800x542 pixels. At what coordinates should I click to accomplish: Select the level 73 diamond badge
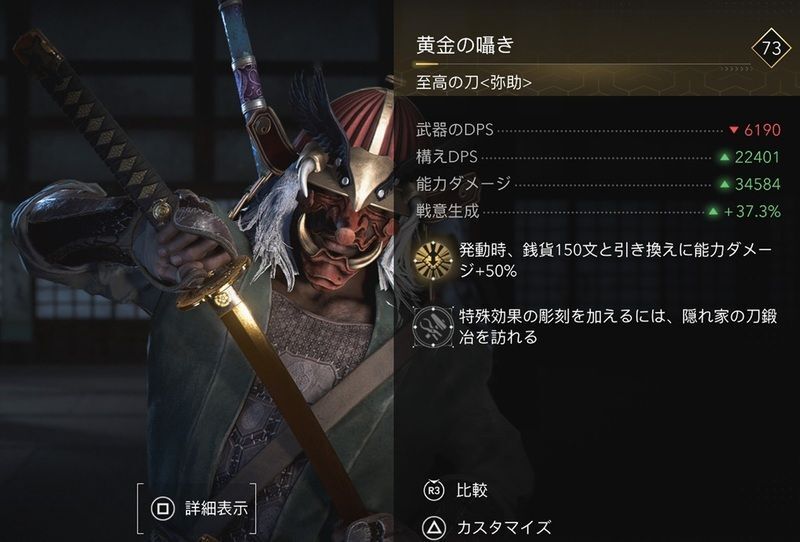pyautogui.click(x=771, y=48)
